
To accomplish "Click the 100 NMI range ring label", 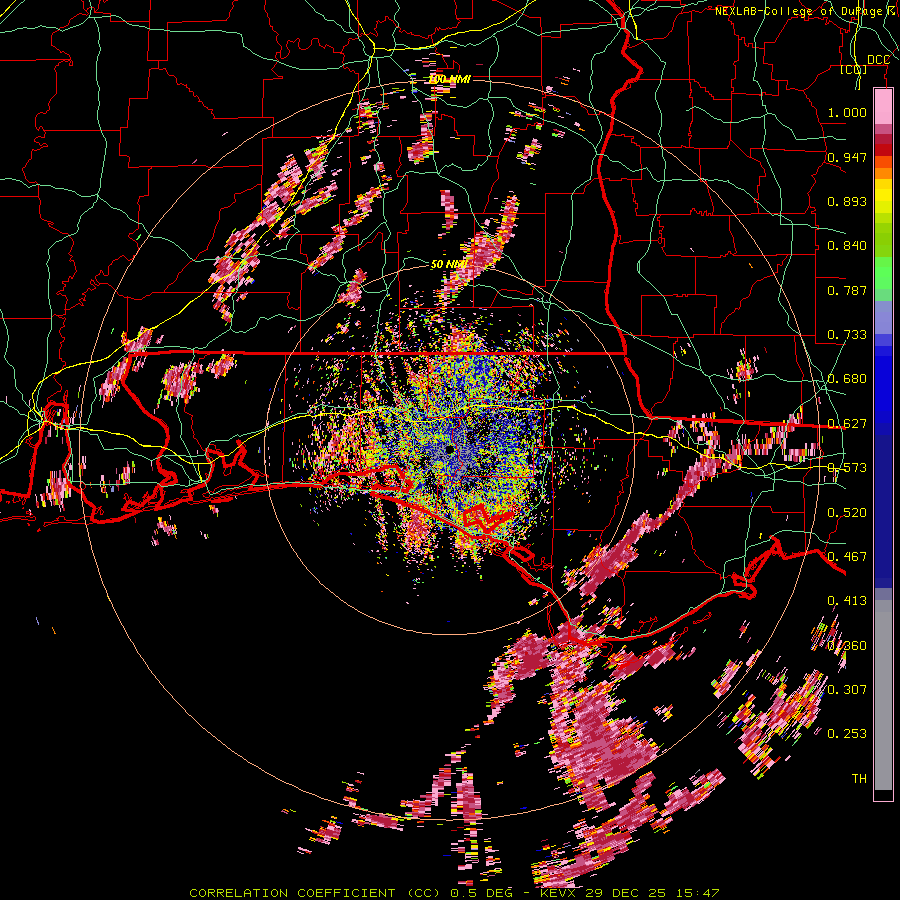I will click(449, 79).
